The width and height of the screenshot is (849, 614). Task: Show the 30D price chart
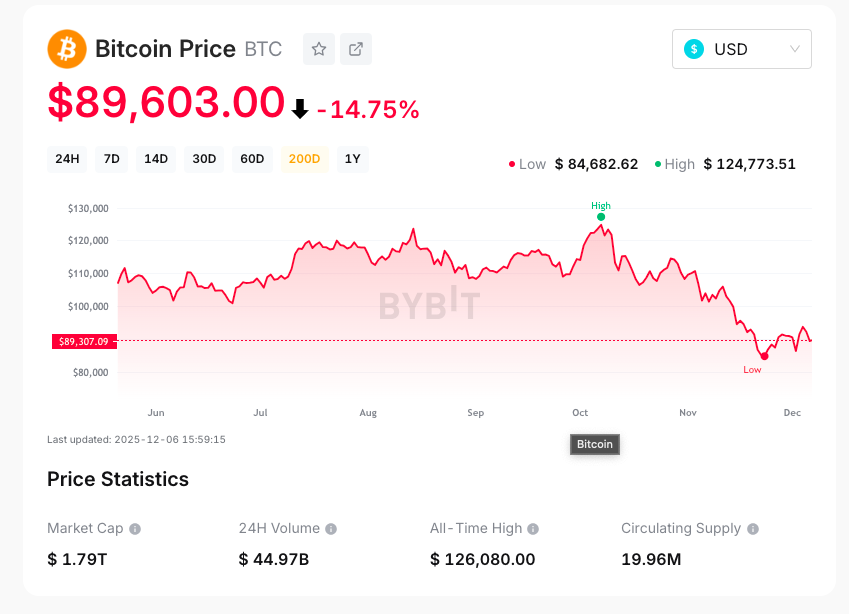tap(204, 159)
